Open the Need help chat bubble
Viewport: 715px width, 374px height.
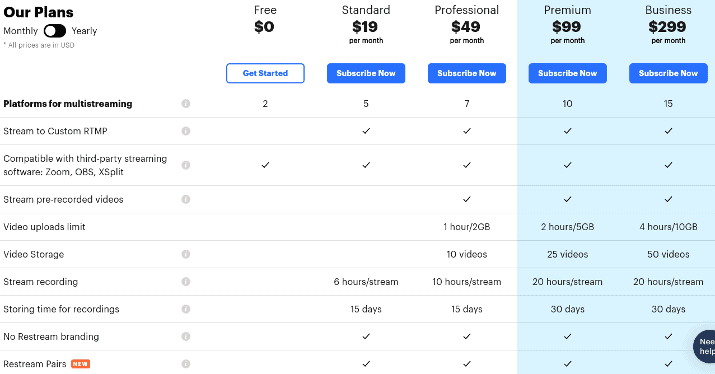click(705, 347)
